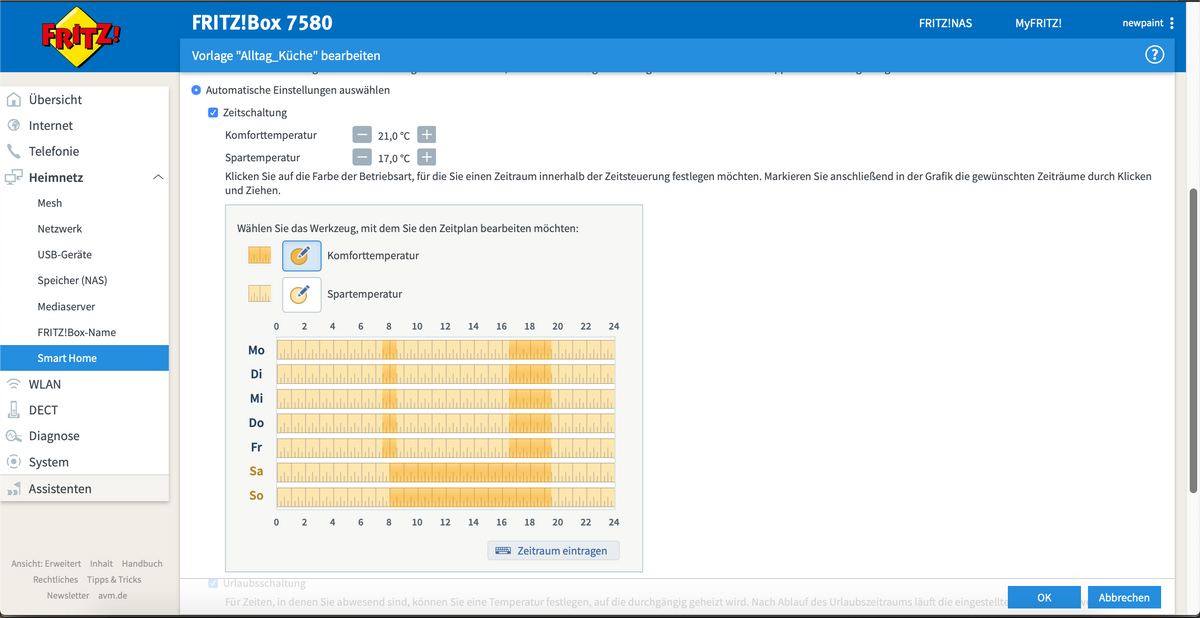The width and height of the screenshot is (1200, 618).
Task: Click the Freitag (Fr) schedule bar
Action: pyautogui.click(x=445, y=447)
